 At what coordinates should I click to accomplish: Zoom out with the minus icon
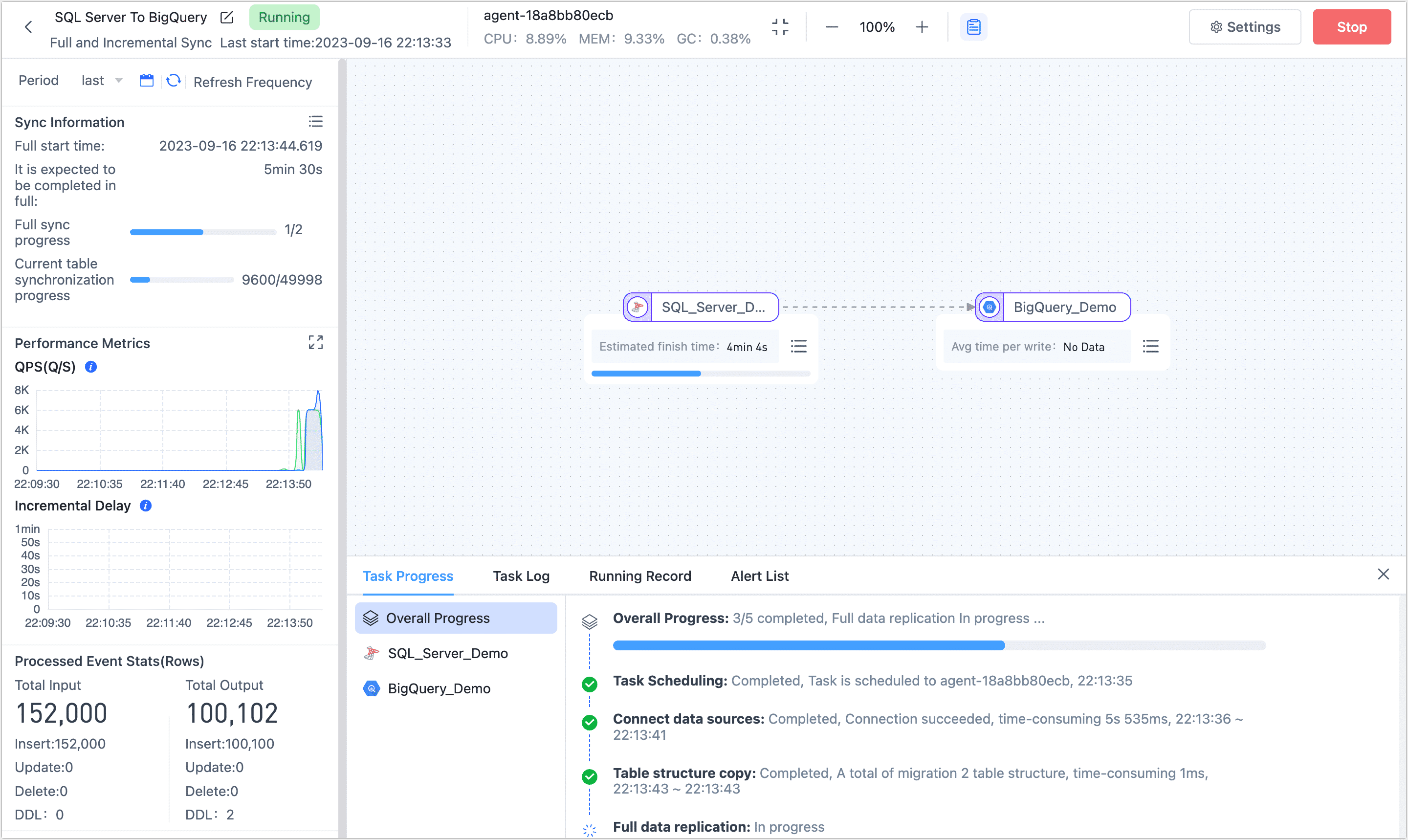tap(831, 26)
